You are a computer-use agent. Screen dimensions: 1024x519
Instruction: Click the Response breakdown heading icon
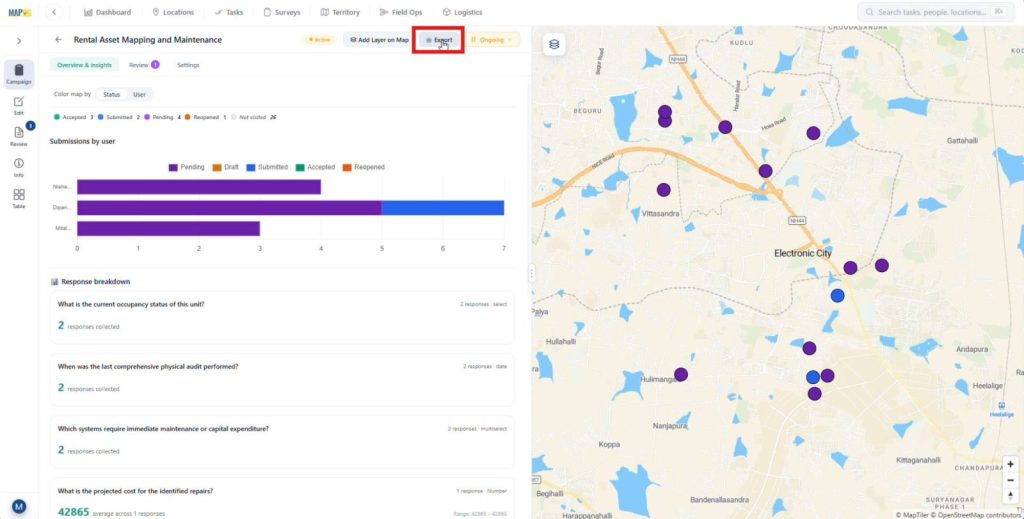pyautogui.click(x=55, y=282)
